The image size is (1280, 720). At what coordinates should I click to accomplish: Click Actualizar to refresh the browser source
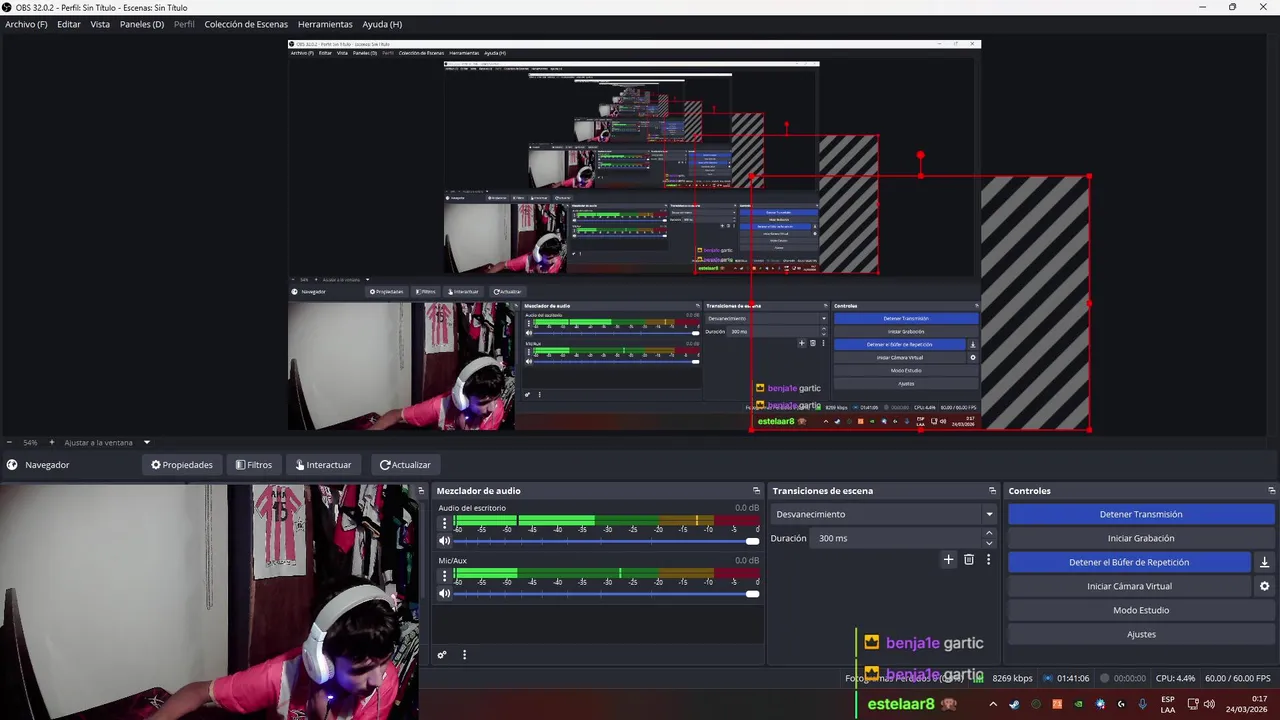(405, 465)
